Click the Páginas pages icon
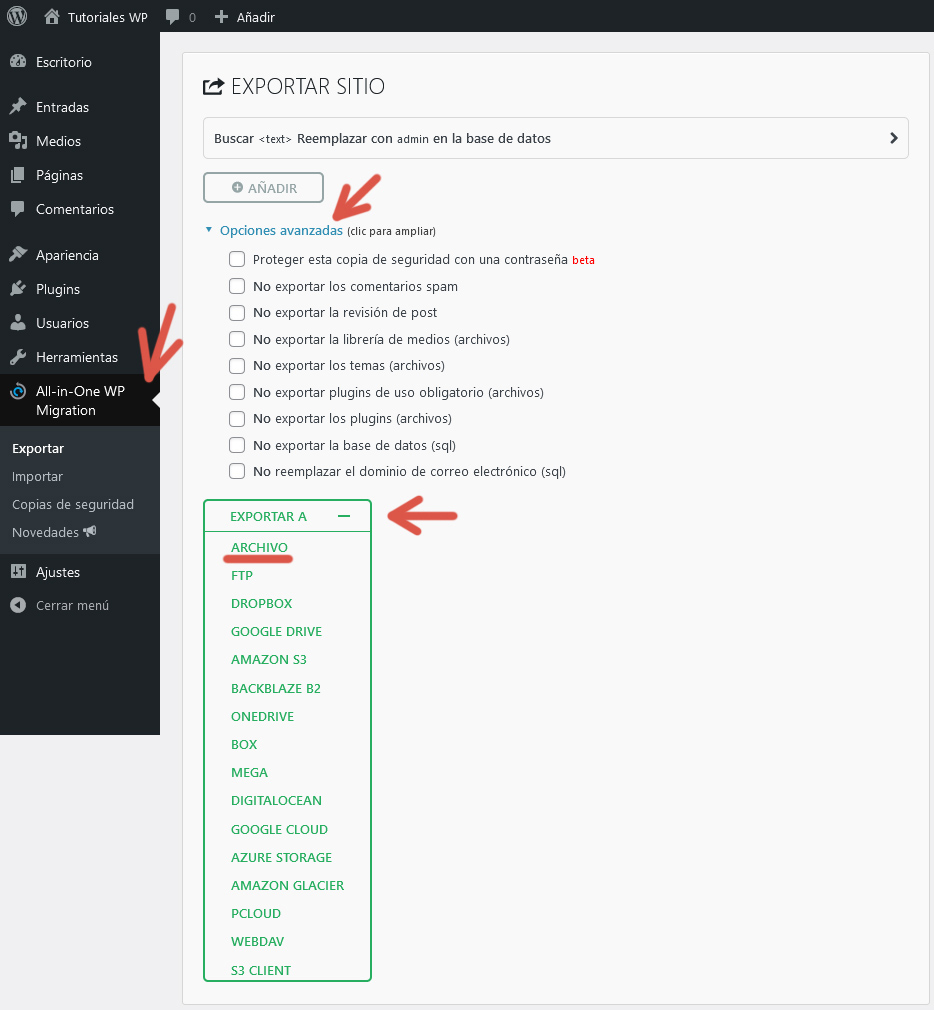 point(18,175)
